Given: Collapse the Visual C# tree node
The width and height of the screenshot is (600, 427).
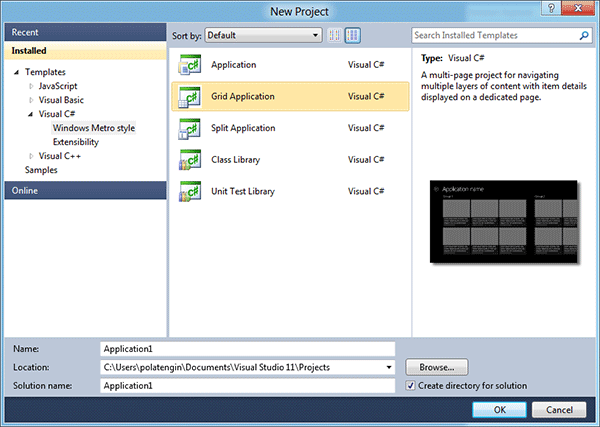Looking at the screenshot, I should [30, 114].
